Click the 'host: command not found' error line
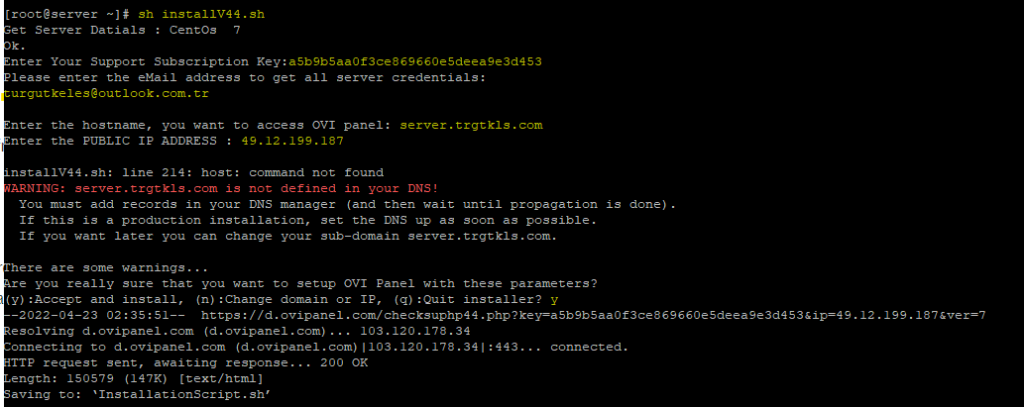 pos(193,172)
